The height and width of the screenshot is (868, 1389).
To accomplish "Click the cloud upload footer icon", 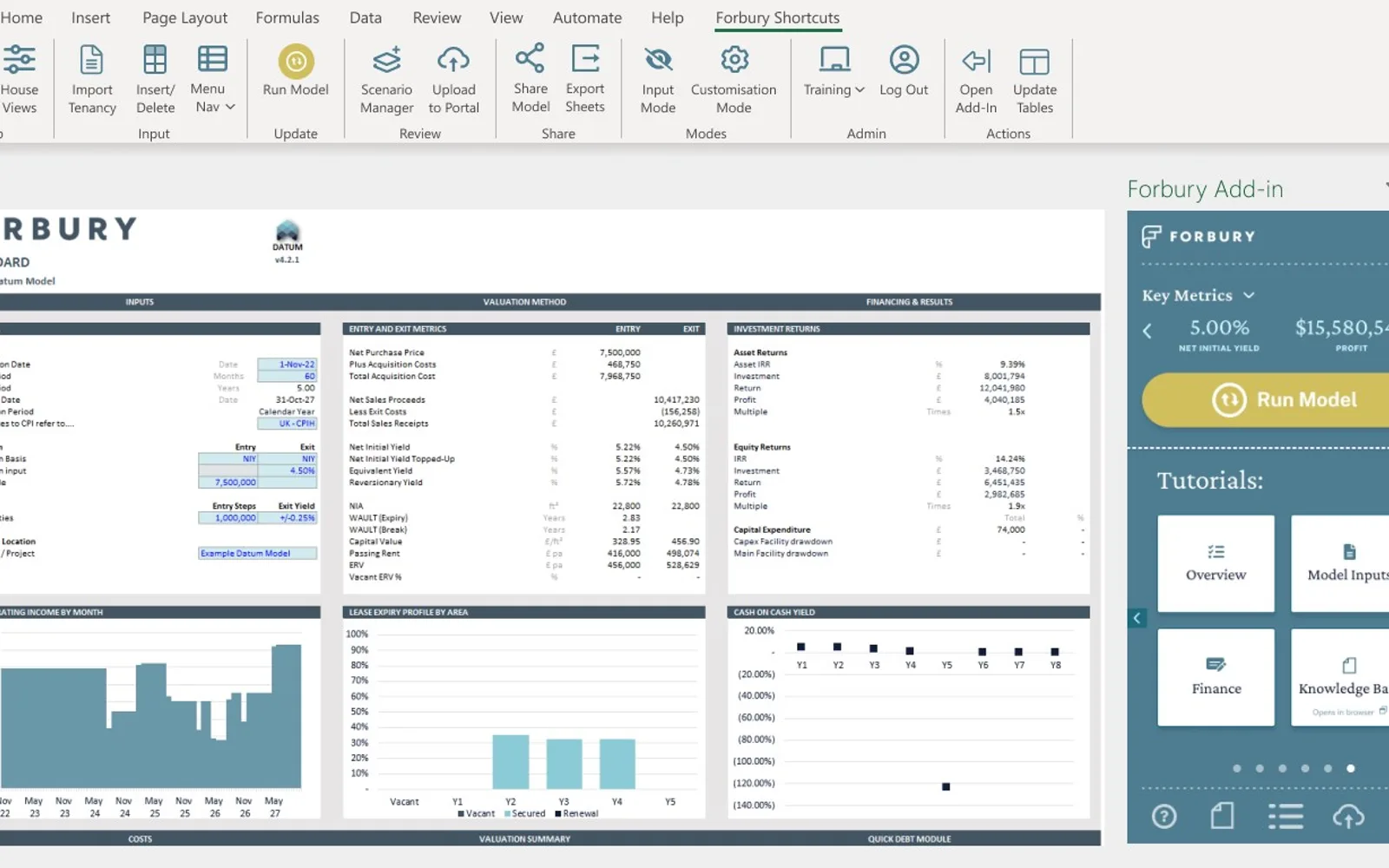I will pyautogui.click(x=1348, y=816).
